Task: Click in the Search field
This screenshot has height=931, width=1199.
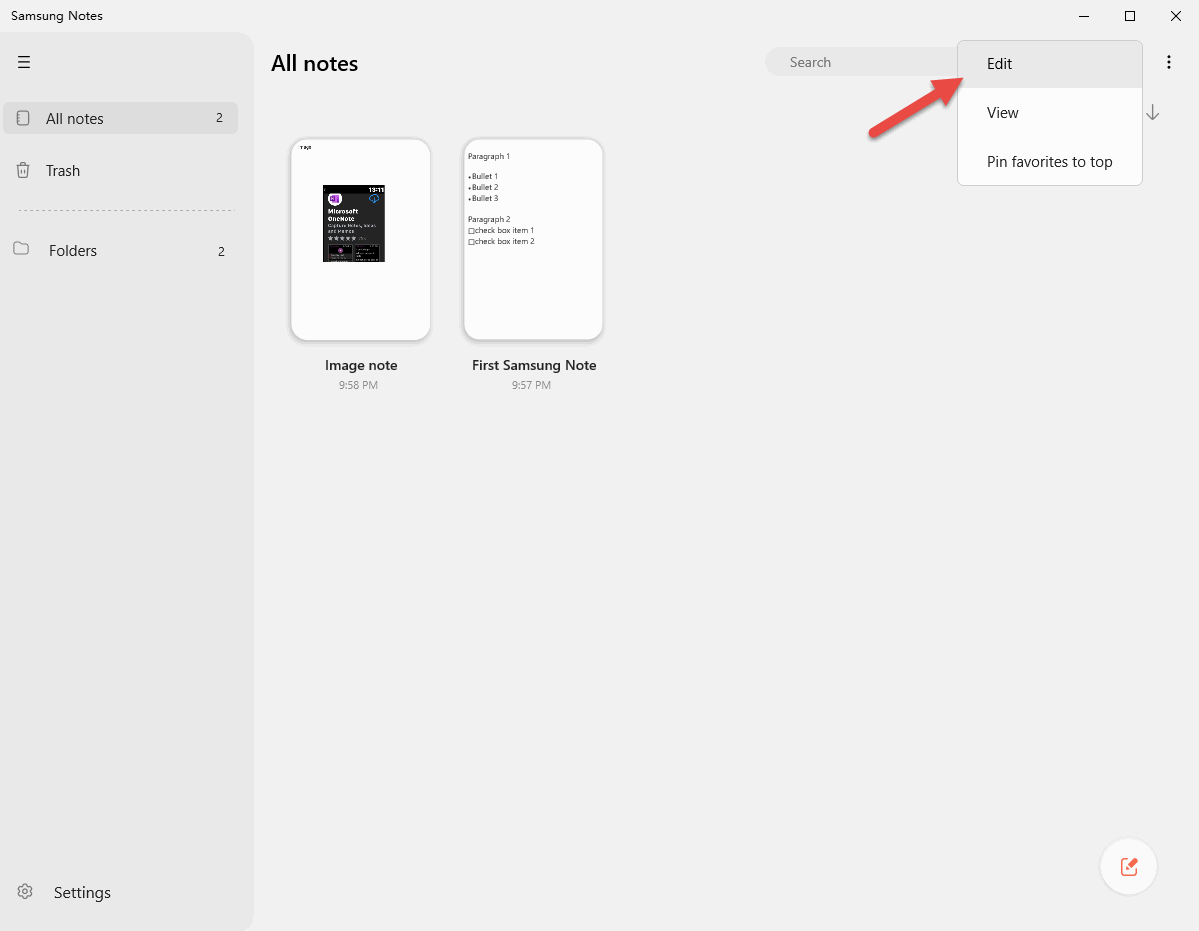Action: (x=861, y=62)
